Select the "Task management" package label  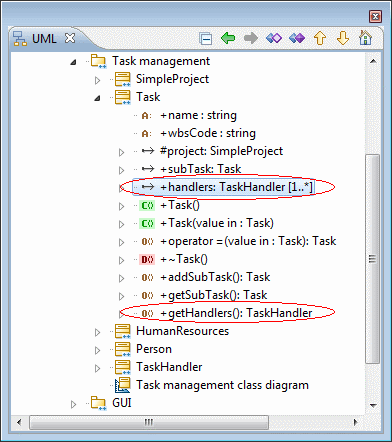pos(161,61)
